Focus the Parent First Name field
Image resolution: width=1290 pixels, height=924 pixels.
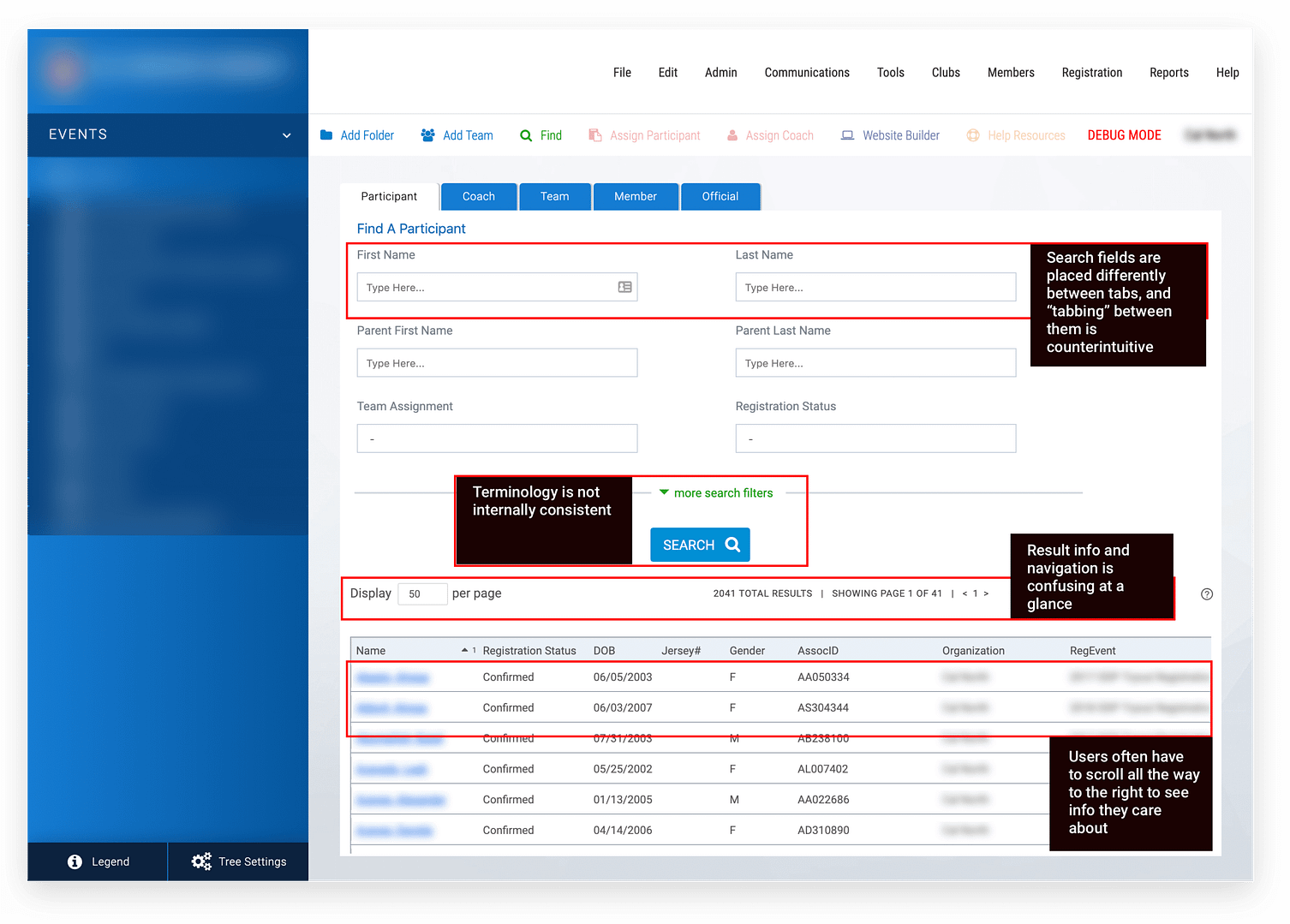(x=497, y=362)
